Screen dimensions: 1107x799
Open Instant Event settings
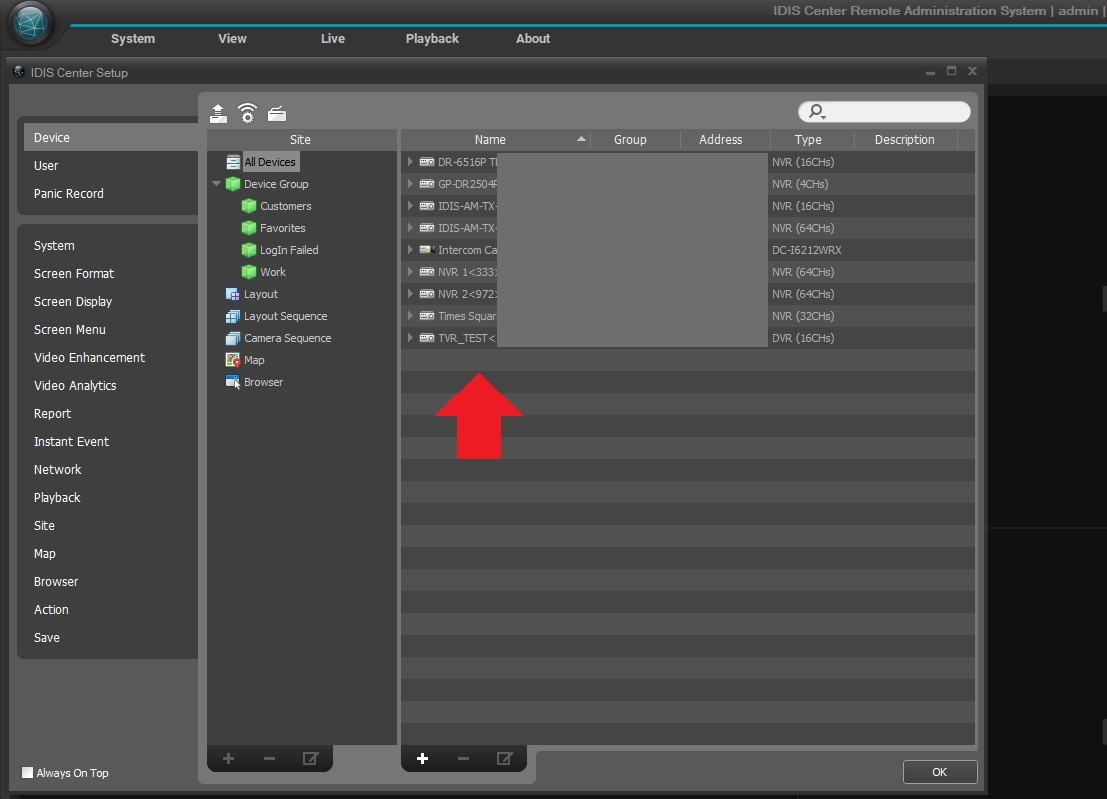point(71,442)
